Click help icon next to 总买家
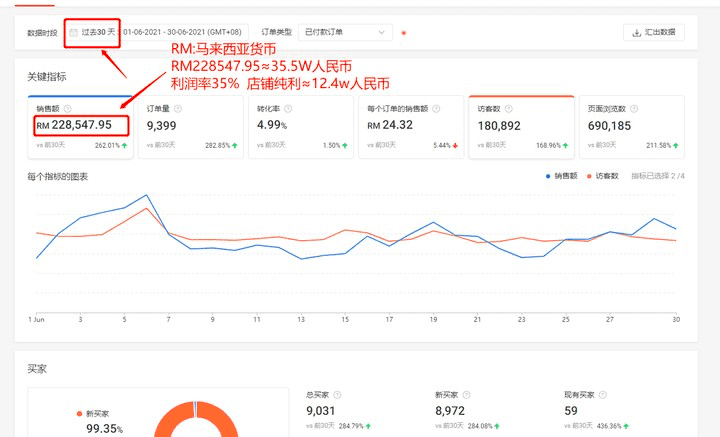This screenshot has width=720, height=437. (336, 394)
